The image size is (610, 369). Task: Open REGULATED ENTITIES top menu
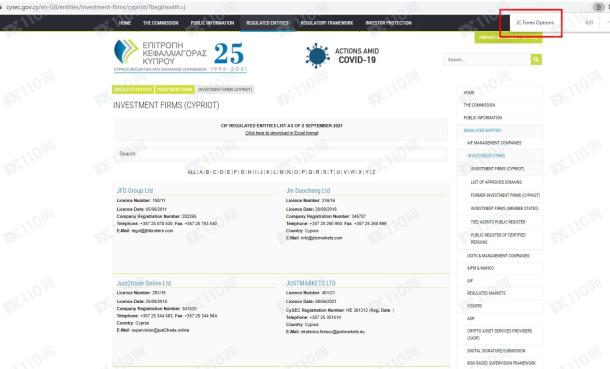pos(267,23)
